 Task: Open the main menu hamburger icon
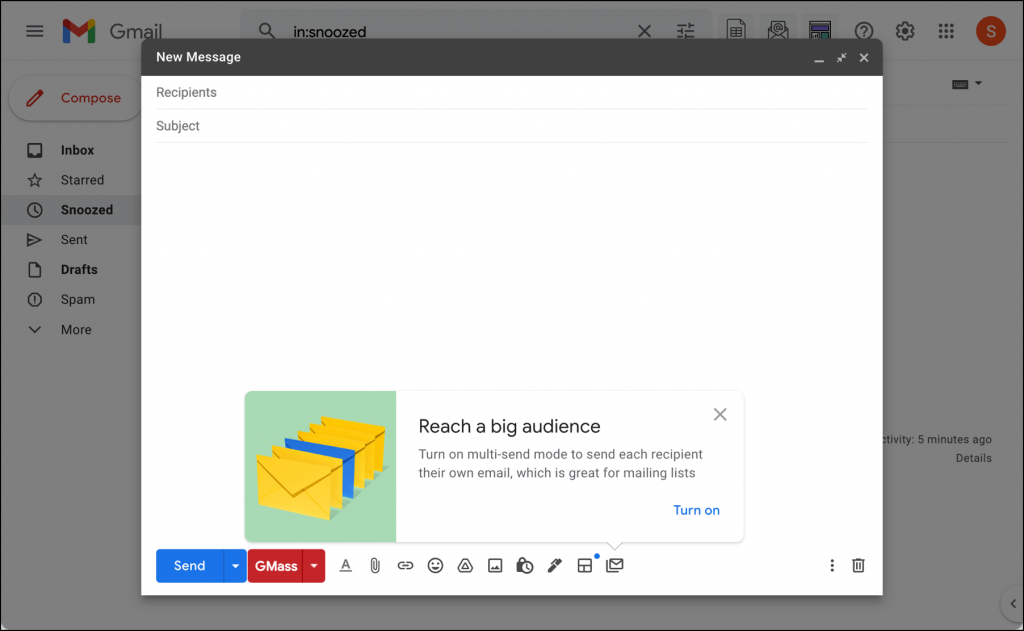tap(35, 31)
